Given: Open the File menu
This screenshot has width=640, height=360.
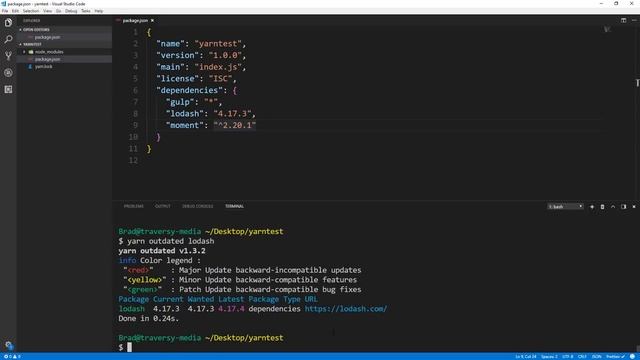Looking at the screenshot, I should (x=5, y=11).
